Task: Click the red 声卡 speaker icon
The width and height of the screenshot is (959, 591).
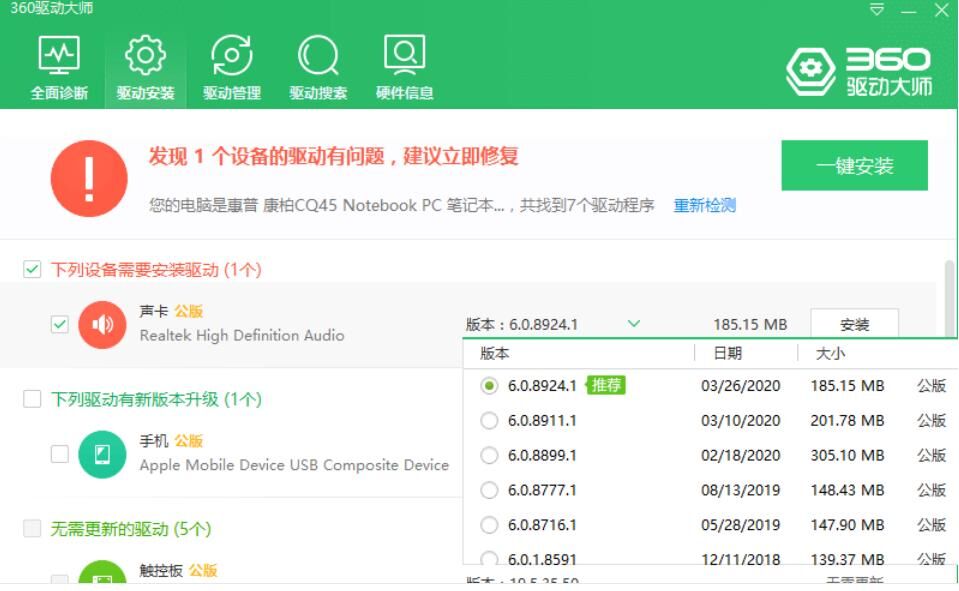Action: 102,324
